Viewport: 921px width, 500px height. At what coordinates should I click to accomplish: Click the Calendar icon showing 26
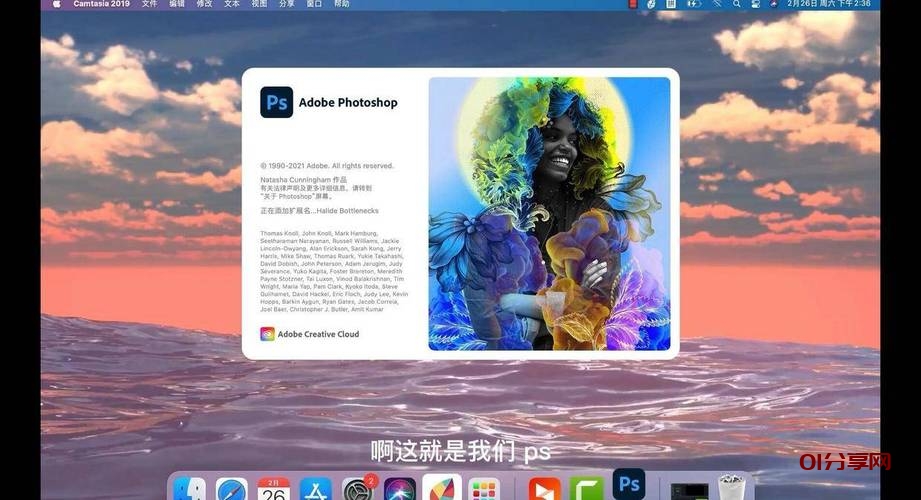click(x=273, y=490)
